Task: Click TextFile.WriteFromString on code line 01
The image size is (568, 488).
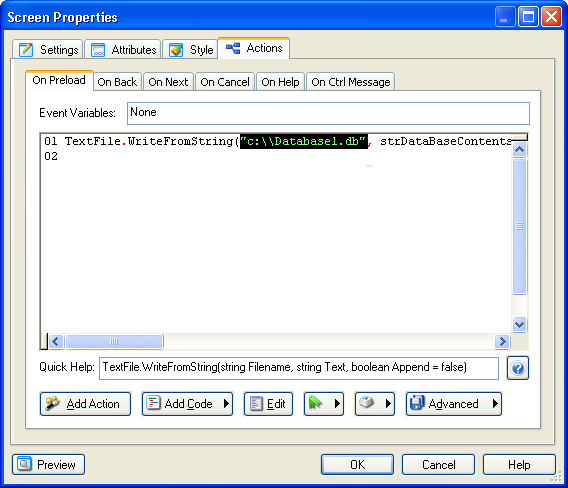Action: pyautogui.click(x=149, y=141)
